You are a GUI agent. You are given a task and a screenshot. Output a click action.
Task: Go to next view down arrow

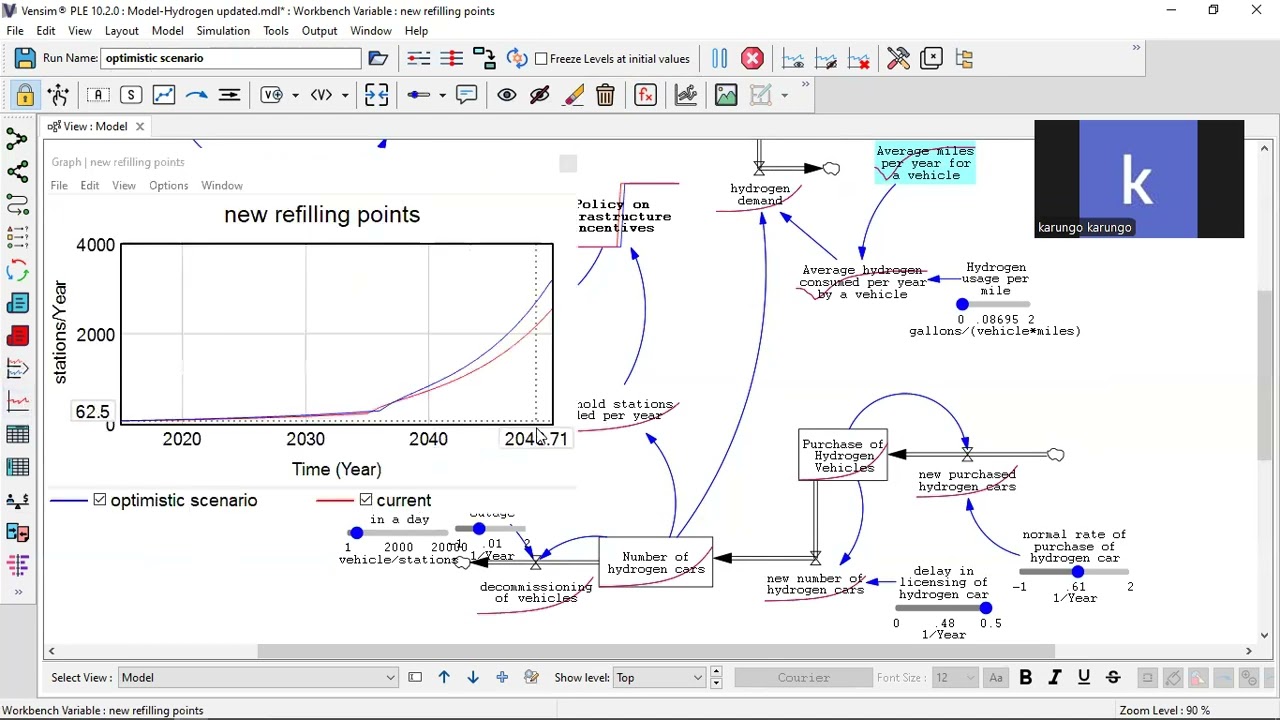pos(473,678)
